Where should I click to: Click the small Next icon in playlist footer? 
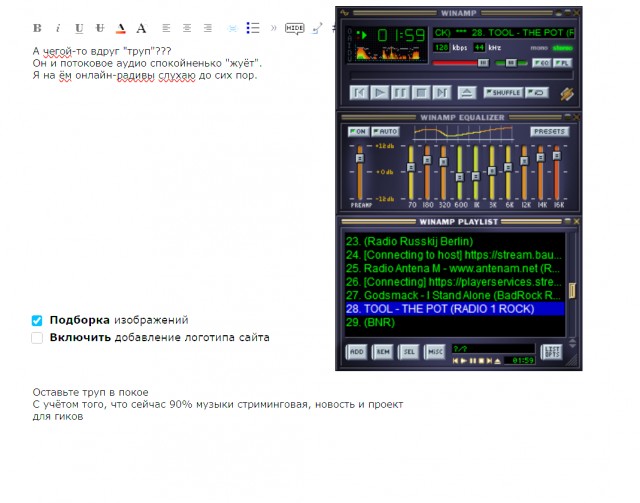[x=489, y=361]
